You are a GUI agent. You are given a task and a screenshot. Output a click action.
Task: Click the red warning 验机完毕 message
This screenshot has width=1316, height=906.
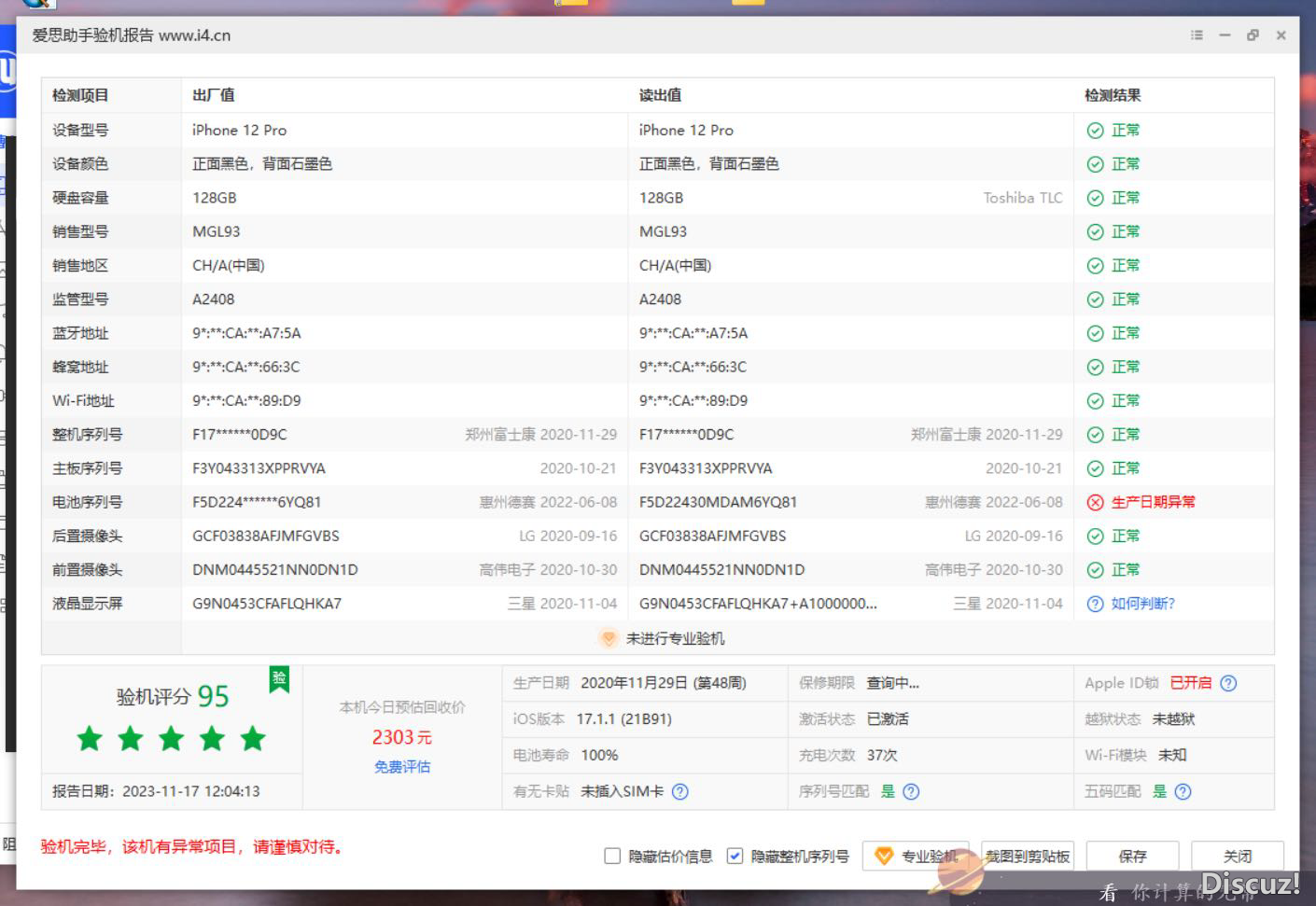(193, 847)
